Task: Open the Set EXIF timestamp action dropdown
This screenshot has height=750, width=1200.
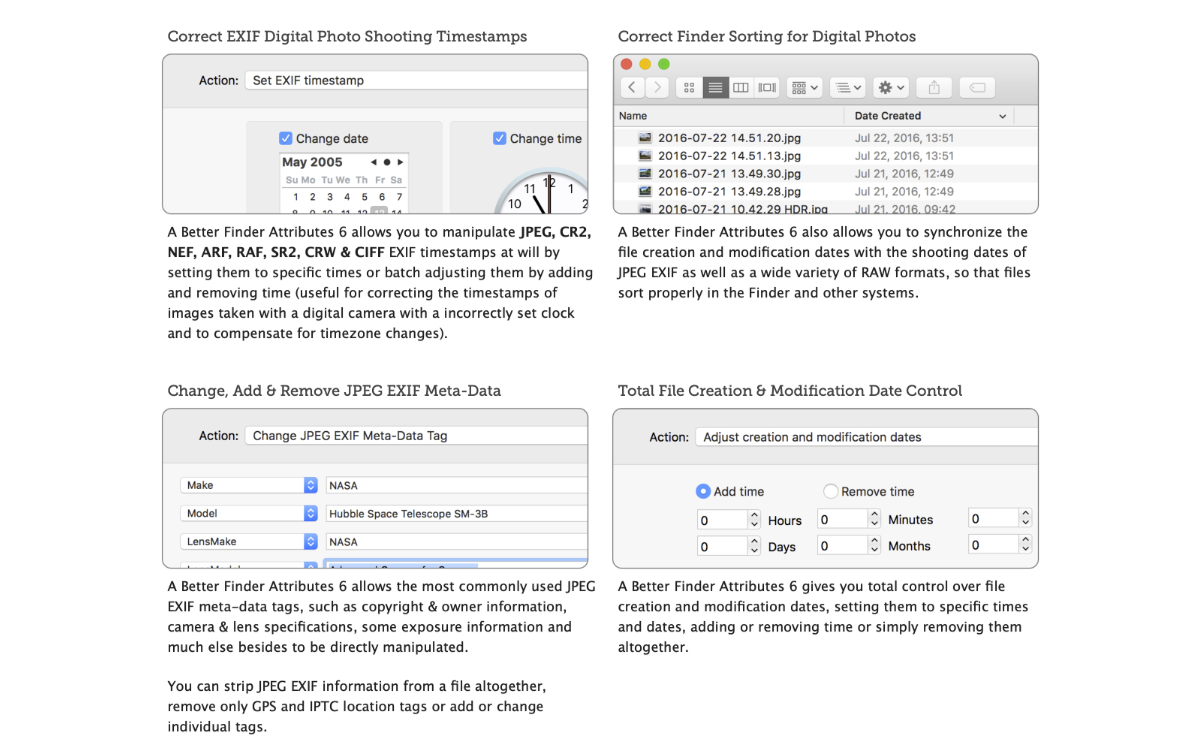Action: [416, 80]
